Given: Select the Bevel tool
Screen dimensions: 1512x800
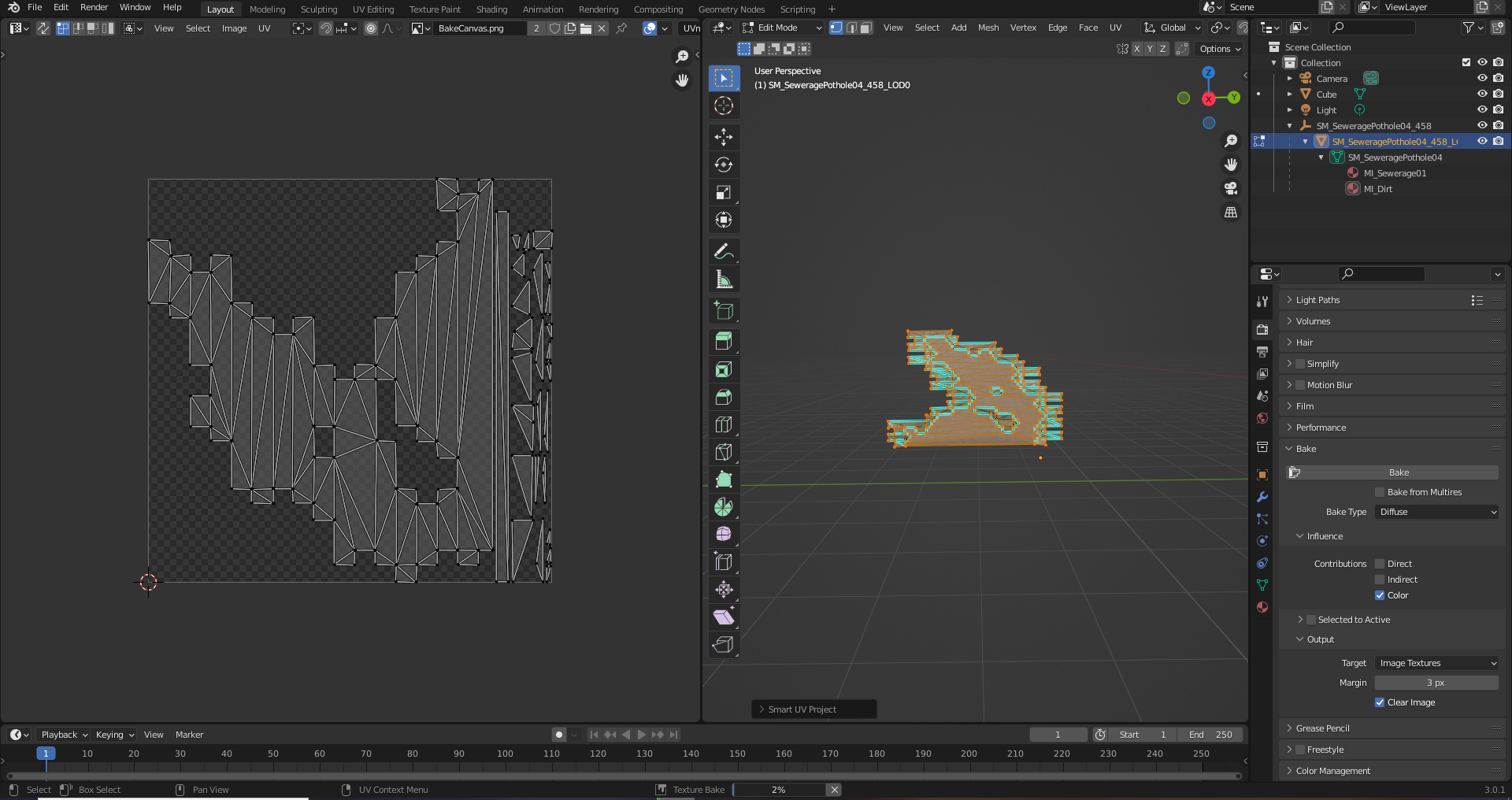Looking at the screenshot, I should click(x=724, y=397).
